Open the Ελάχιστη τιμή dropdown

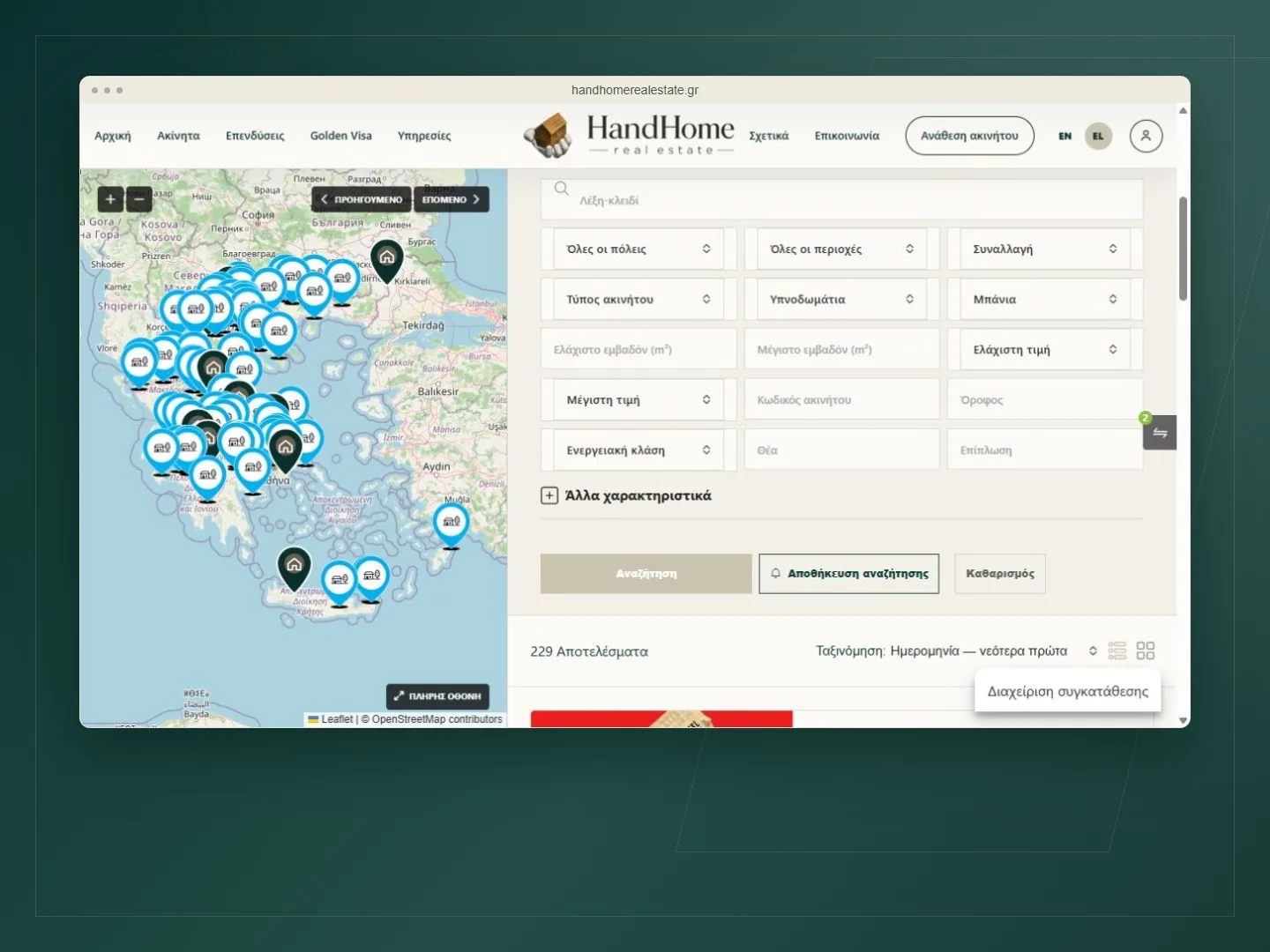click(x=1045, y=349)
